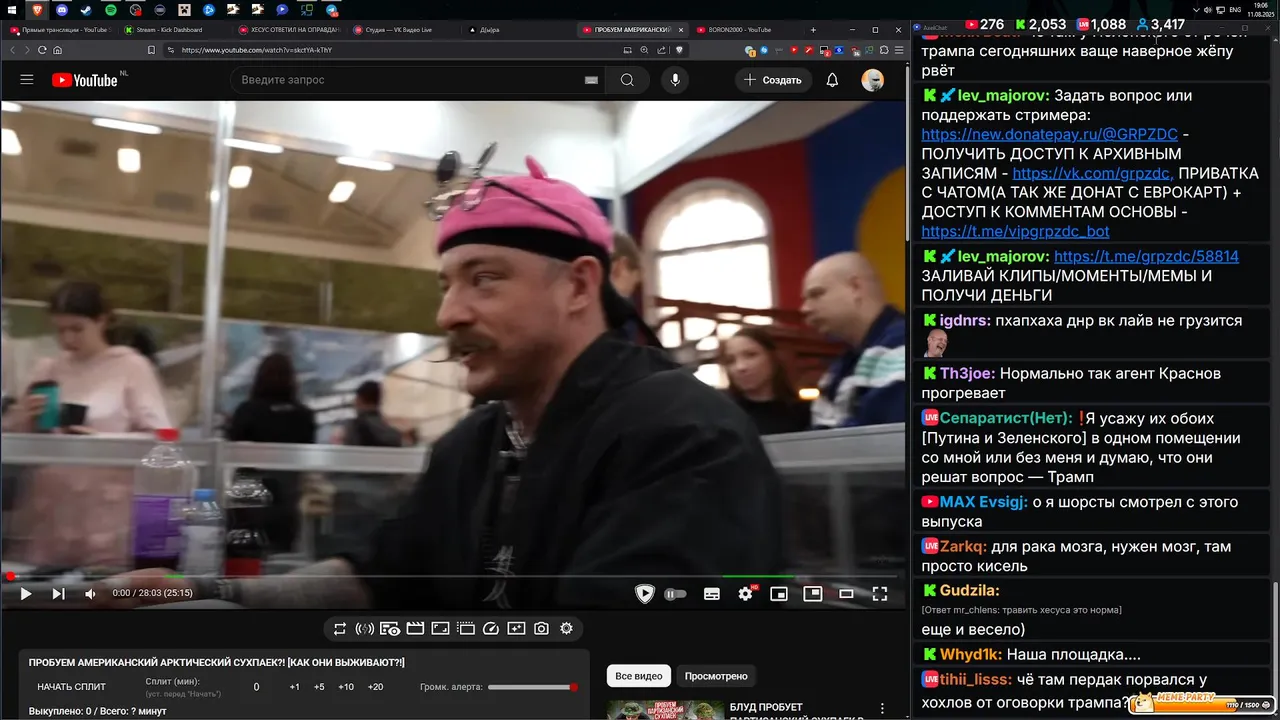Go to the YouTube home logo

click(85, 80)
